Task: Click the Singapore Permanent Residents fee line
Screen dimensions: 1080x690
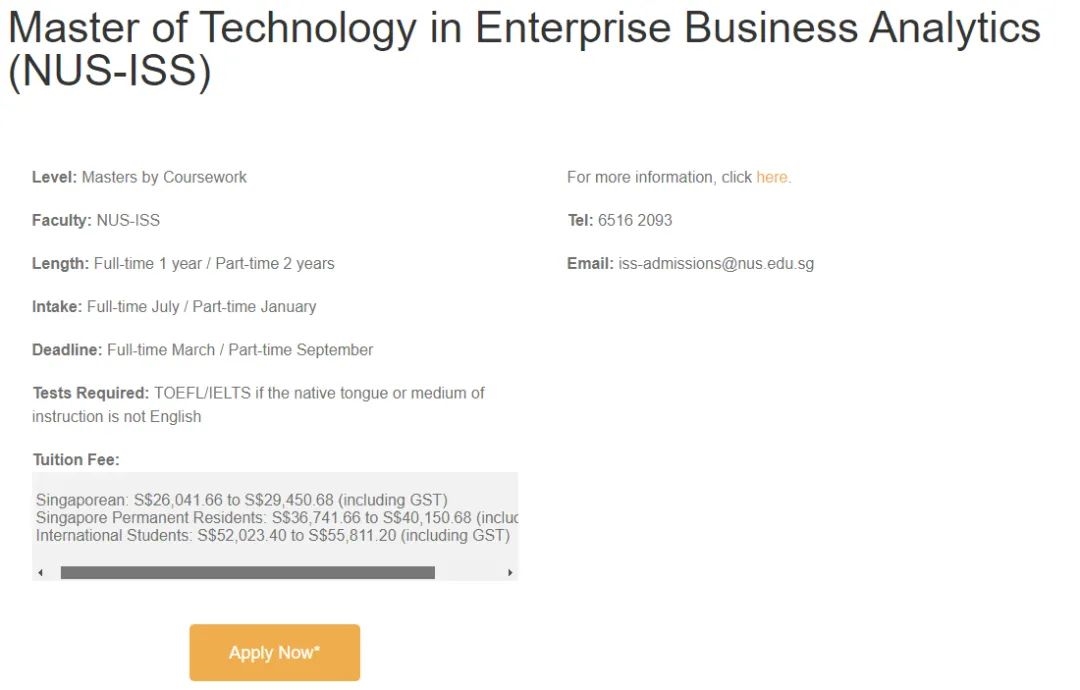Action: click(276, 517)
